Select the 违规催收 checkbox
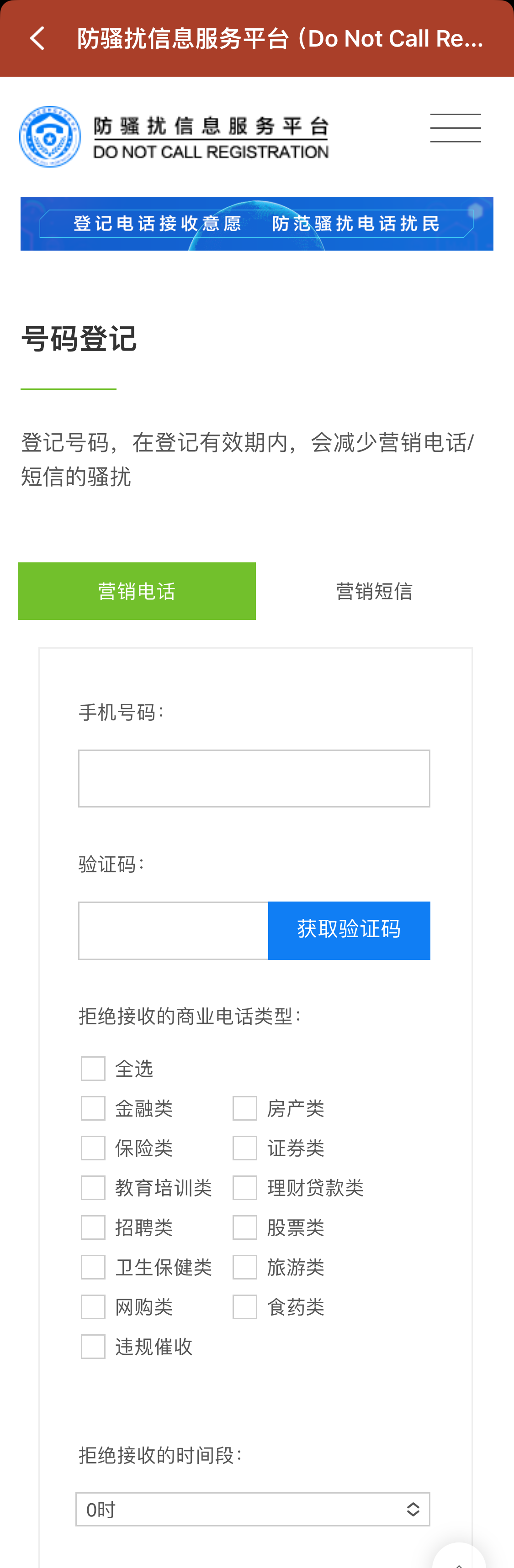514x1568 pixels. click(x=93, y=1347)
